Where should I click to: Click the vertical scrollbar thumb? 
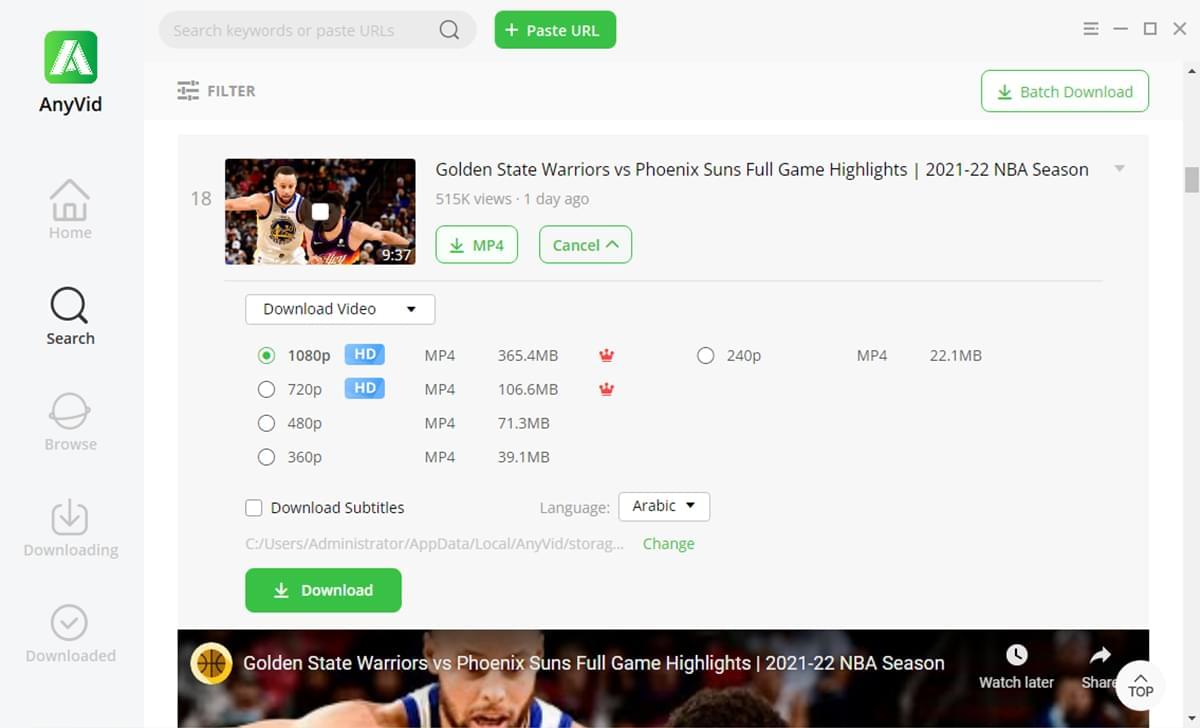tap(1191, 179)
